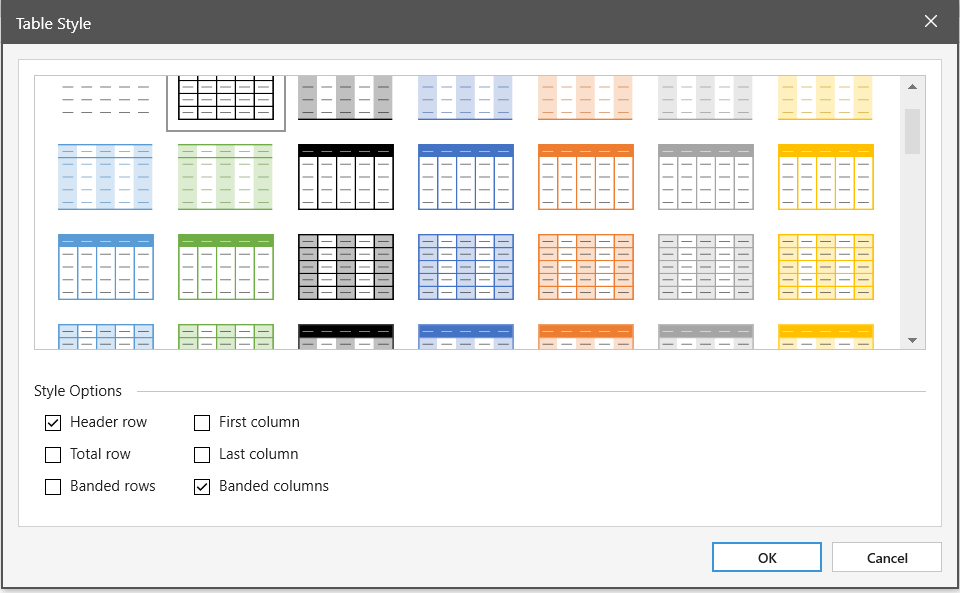This screenshot has width=960, height=593.
Task: Click the scroll up arrow in styles list
Action: [912, 87]
